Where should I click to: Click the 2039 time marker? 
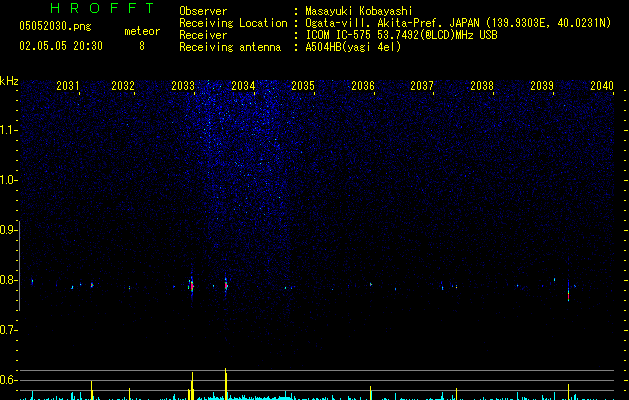[x=542, y=86]
